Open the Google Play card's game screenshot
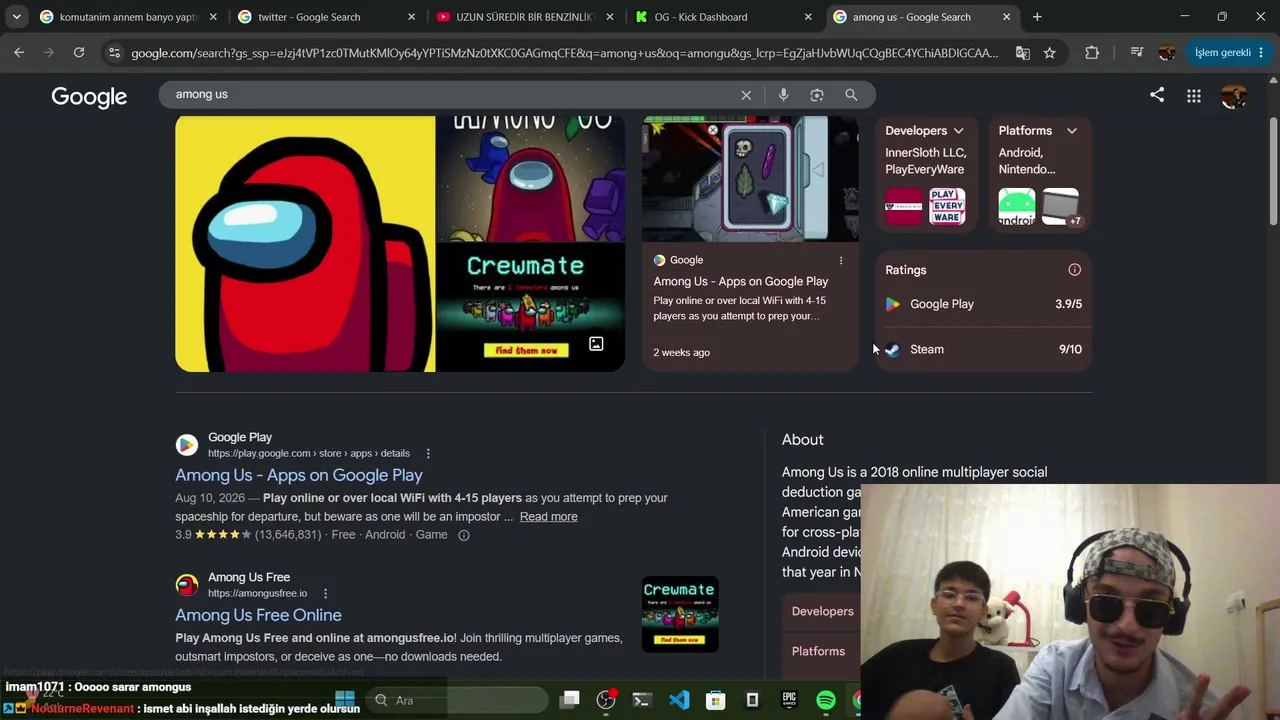Image resolution: width=1280 pixels, height=720 pixels. tap(750, 179)
